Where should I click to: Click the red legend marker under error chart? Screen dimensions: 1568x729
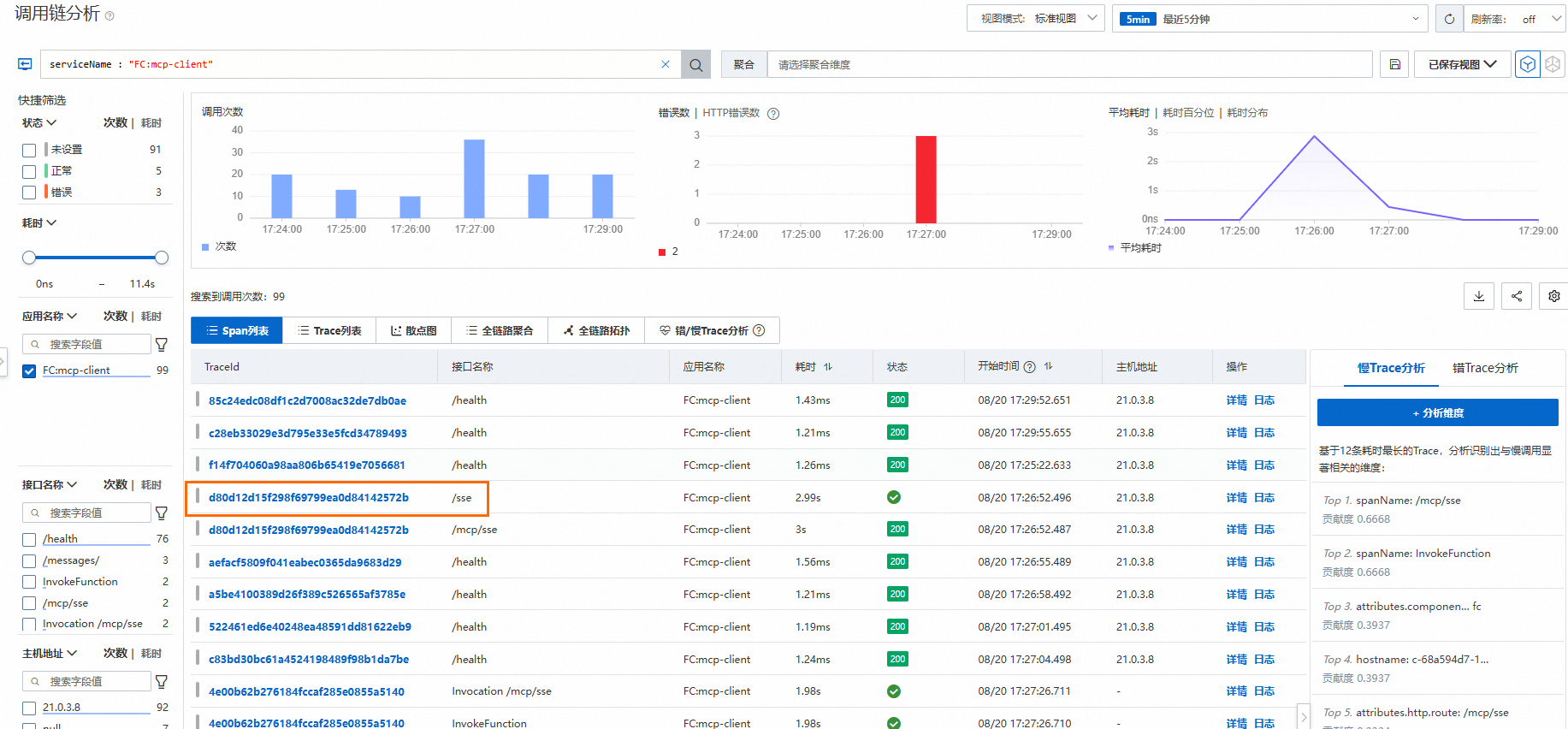point(662,252)
